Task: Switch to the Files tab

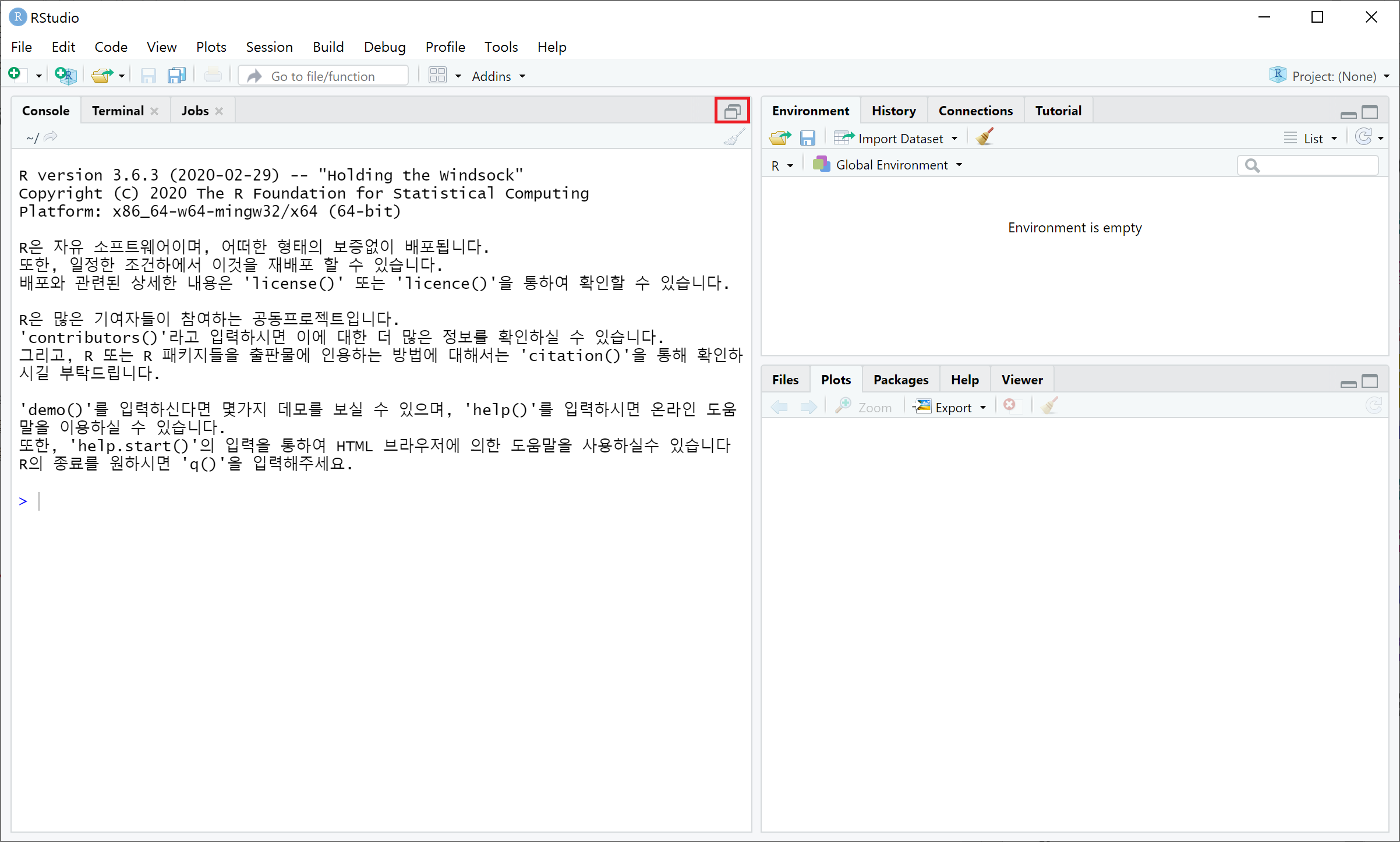Action: (785, 380)
